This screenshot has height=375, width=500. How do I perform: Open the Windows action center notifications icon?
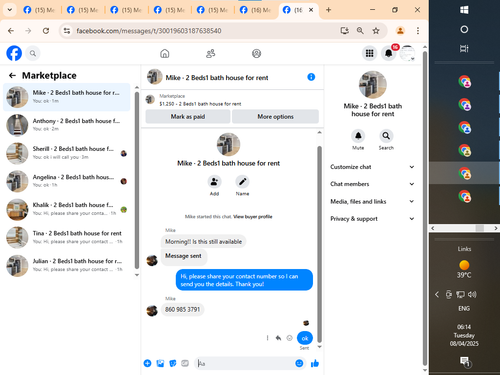tap(464, 361)
